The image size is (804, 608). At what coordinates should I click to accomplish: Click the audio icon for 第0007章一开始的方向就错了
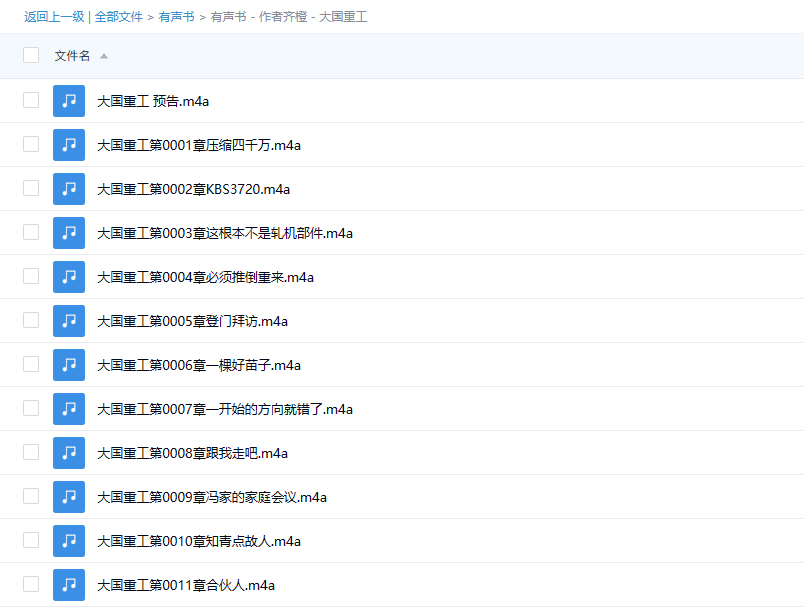point(69,409)
